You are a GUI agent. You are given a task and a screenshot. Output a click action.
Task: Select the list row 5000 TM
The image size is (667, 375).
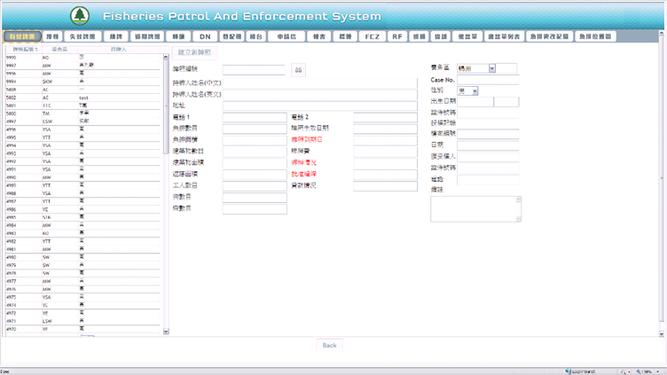[83, 114]
